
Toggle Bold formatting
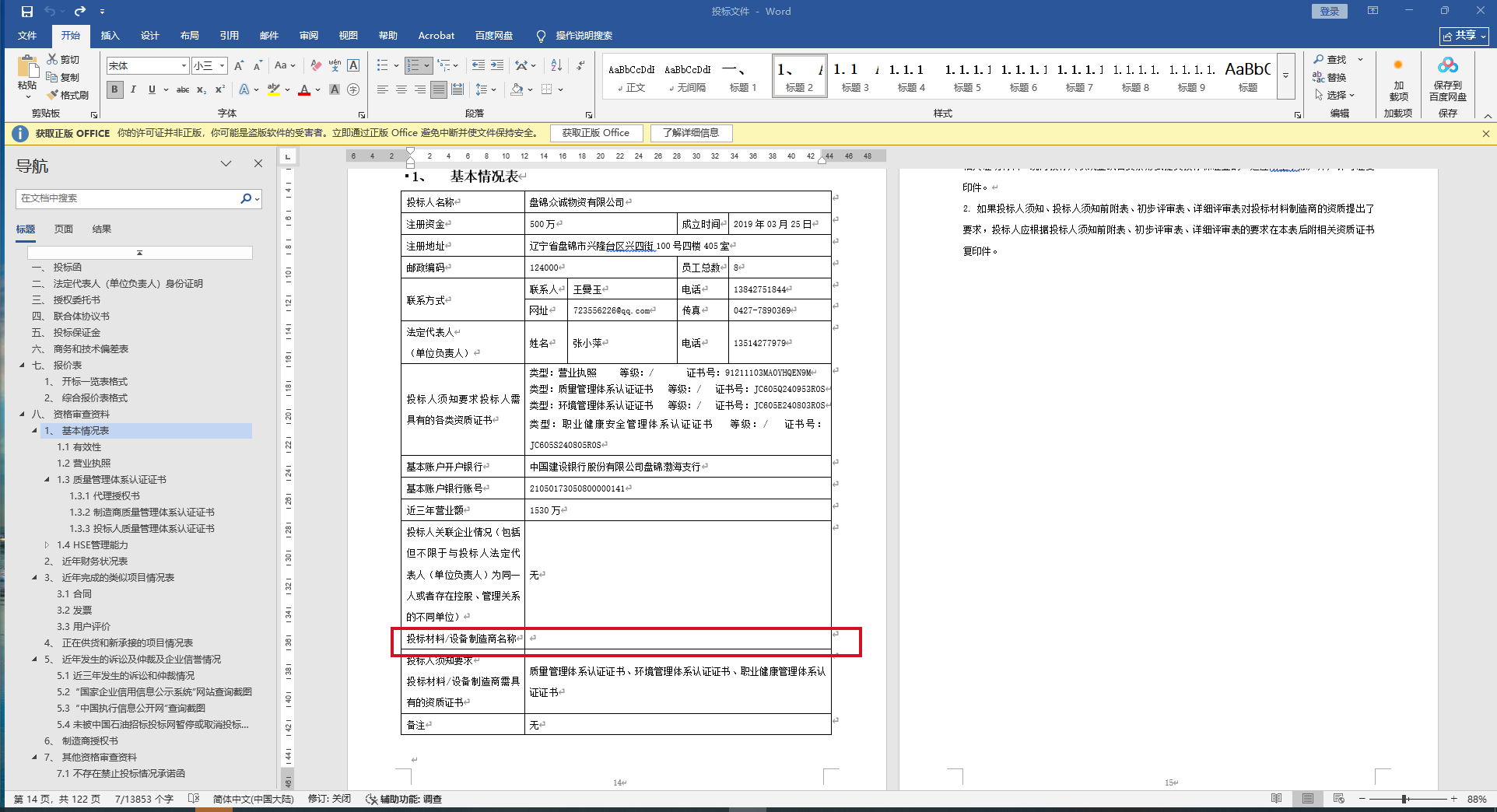tap(114, 90)
